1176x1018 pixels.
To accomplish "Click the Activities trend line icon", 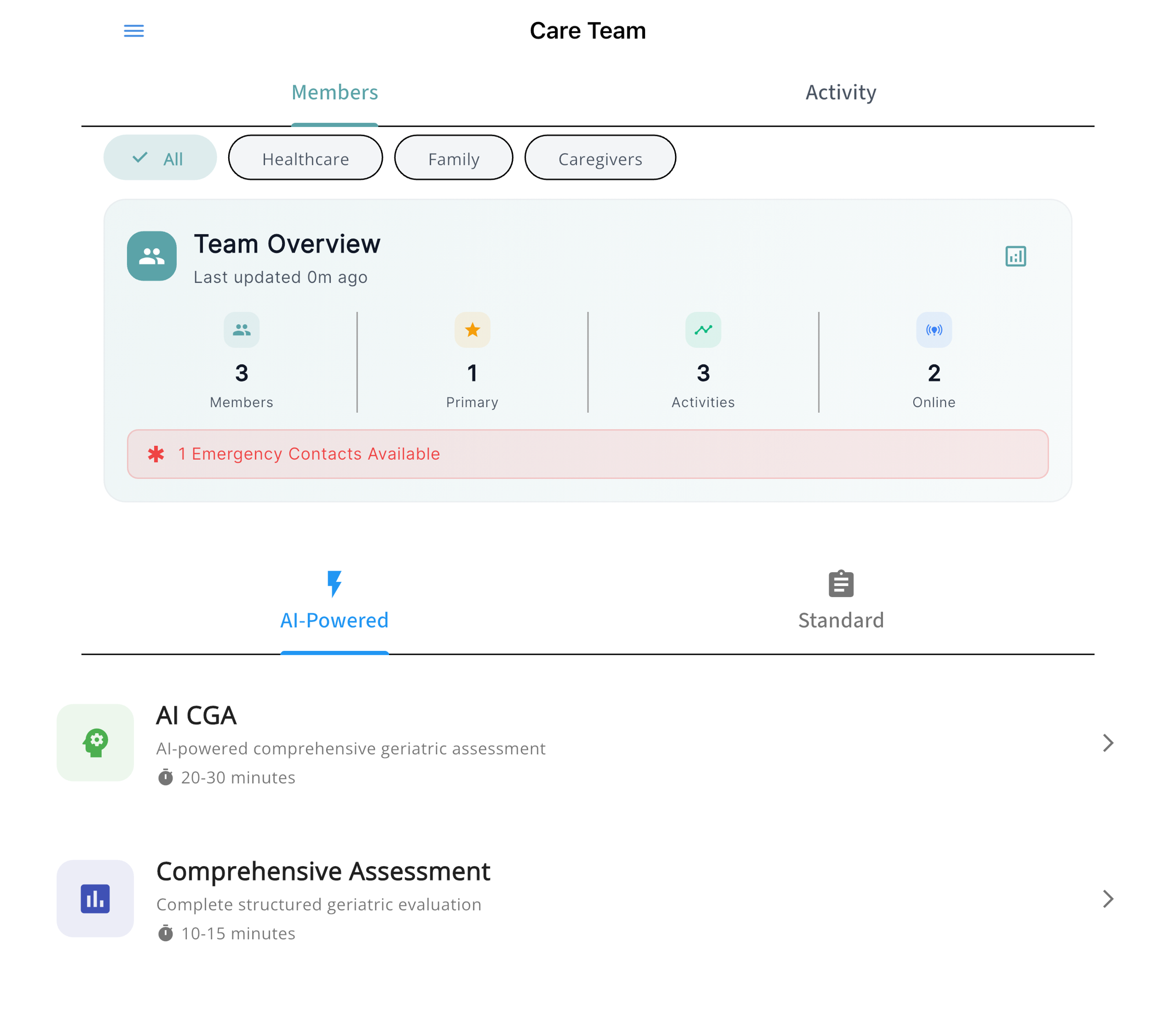I will click(703, 330).
